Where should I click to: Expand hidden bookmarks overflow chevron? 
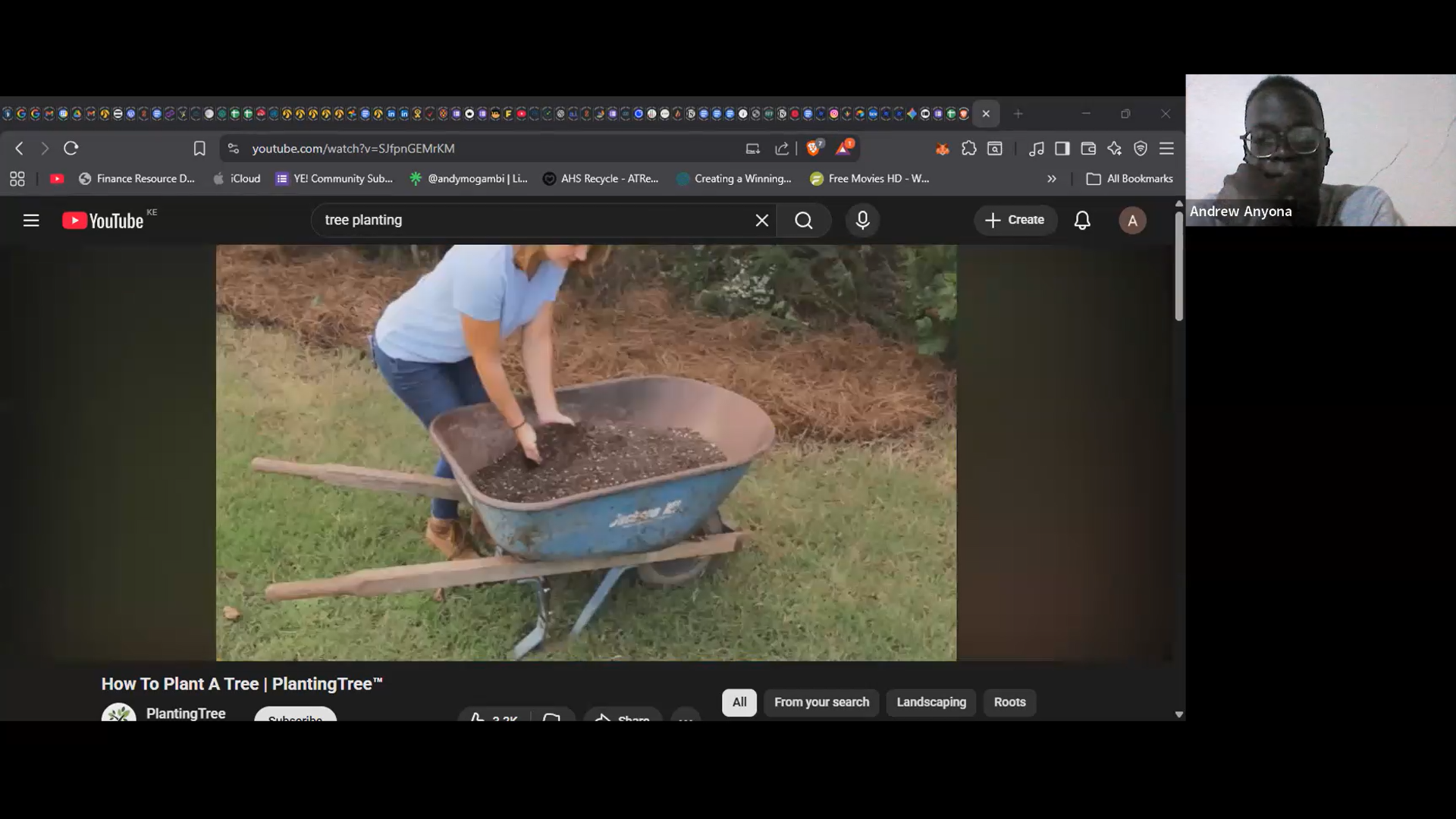(1052, 179)
